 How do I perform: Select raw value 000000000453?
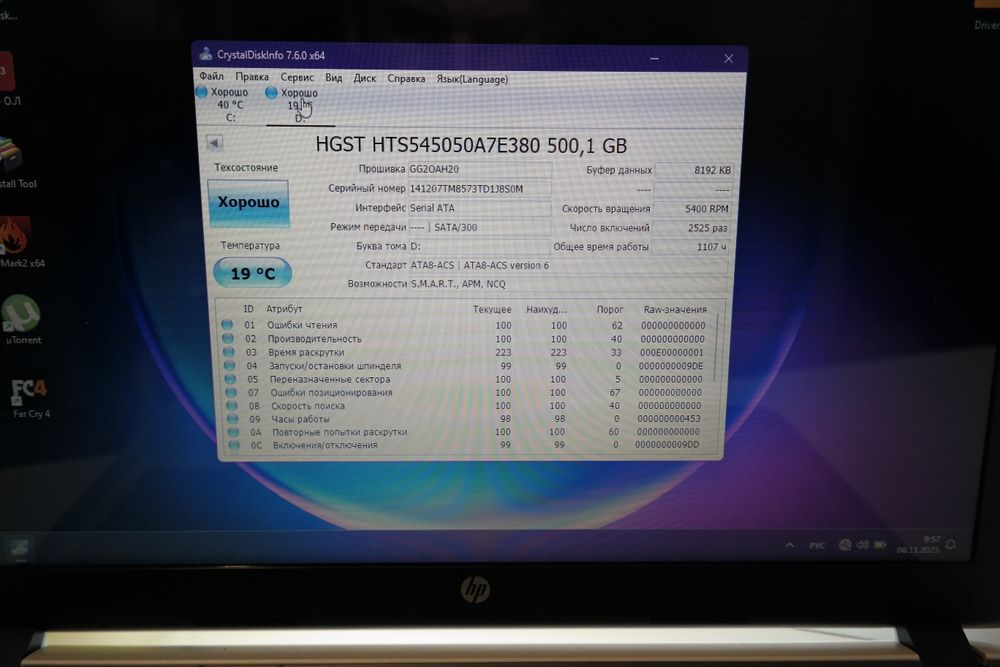coord(669,419)
